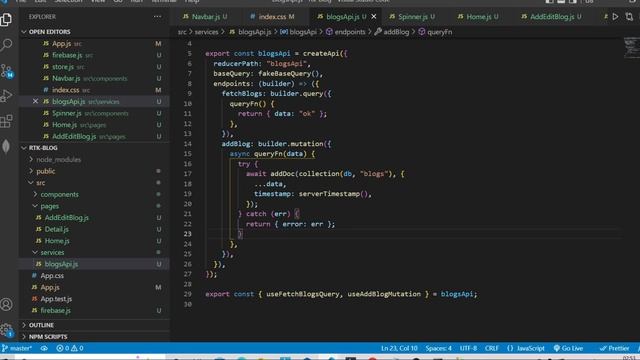640x360 pixels.
Task: Click line number 14 in gutter
Action: [187, 144]
